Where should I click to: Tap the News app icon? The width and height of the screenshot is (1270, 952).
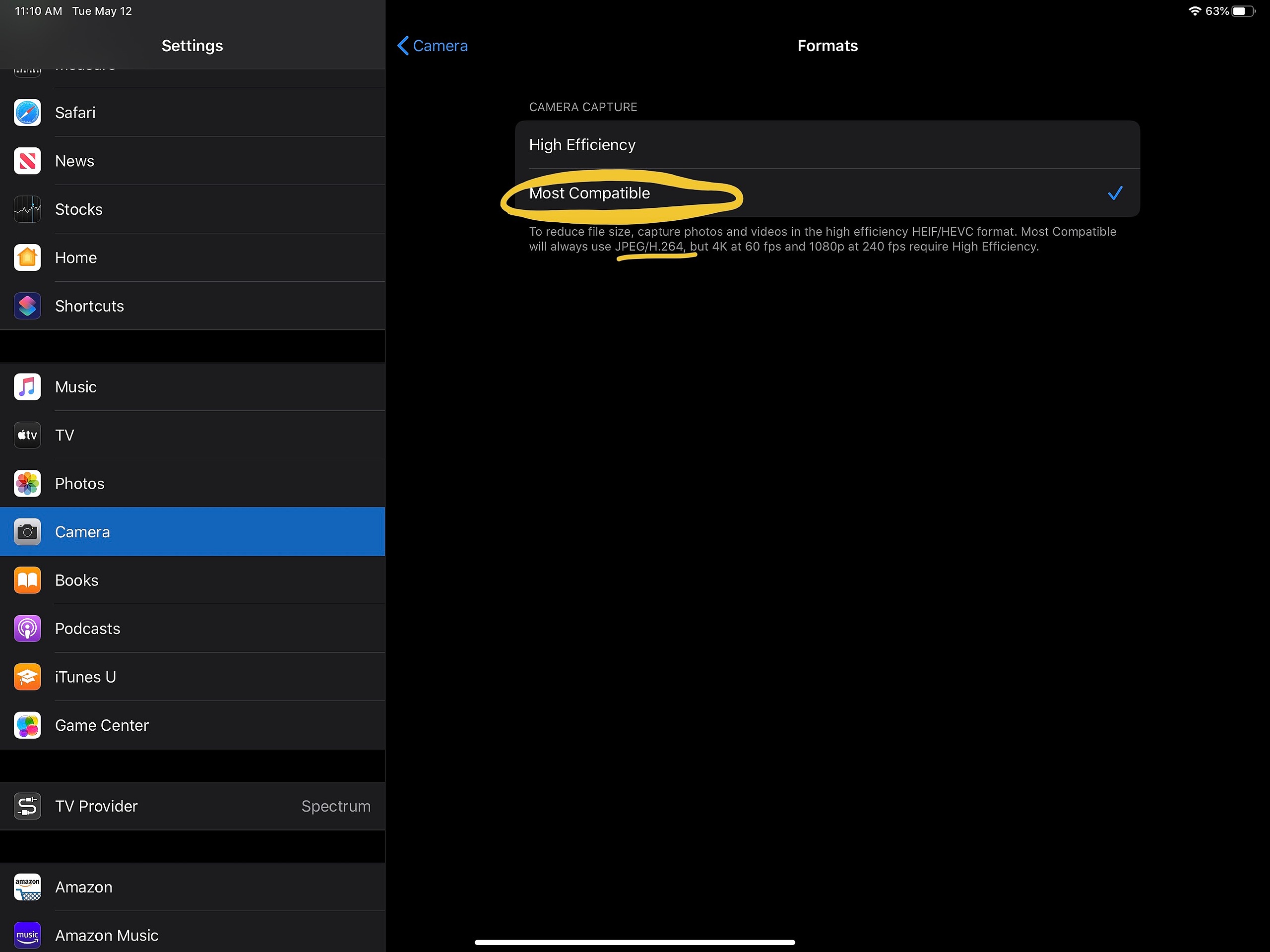27,161
